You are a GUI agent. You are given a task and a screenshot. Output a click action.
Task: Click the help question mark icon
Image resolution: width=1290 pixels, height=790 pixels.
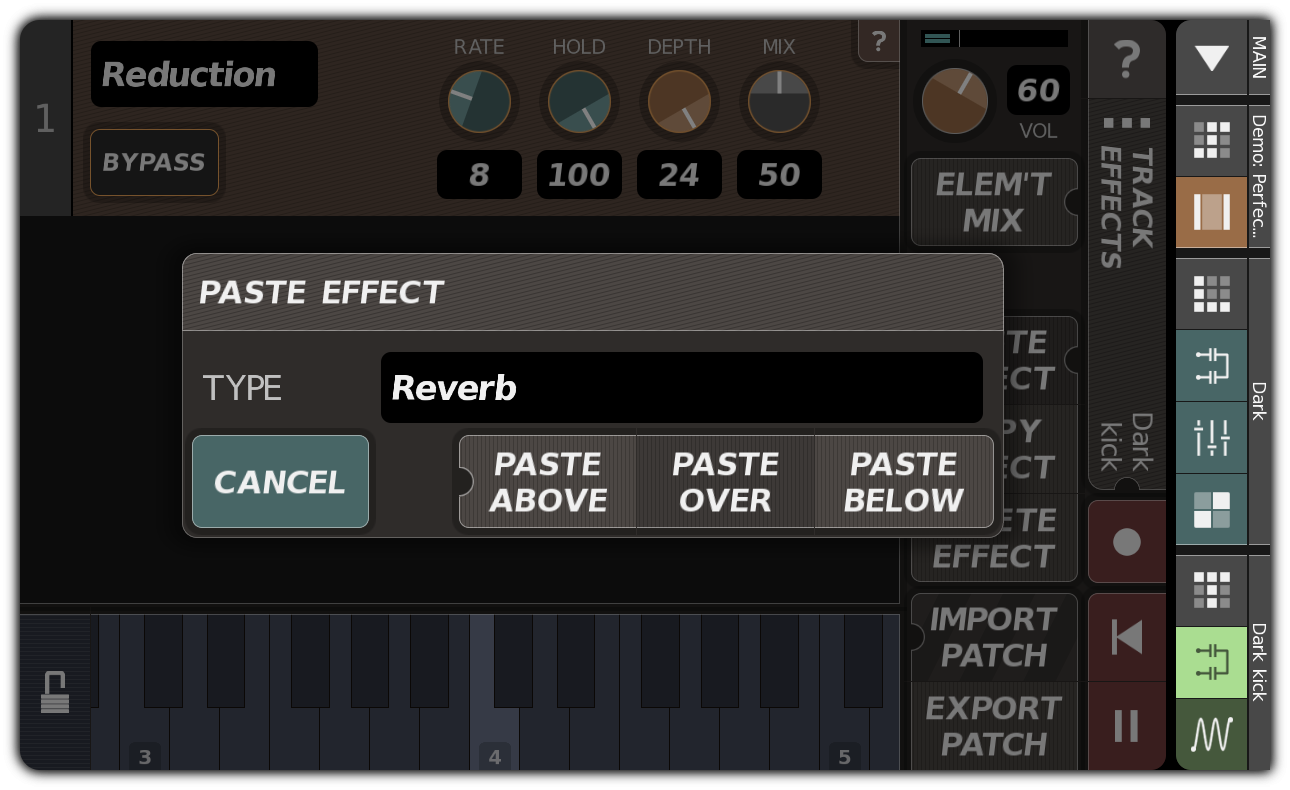pyautogui.click(x=1127, y=60)
